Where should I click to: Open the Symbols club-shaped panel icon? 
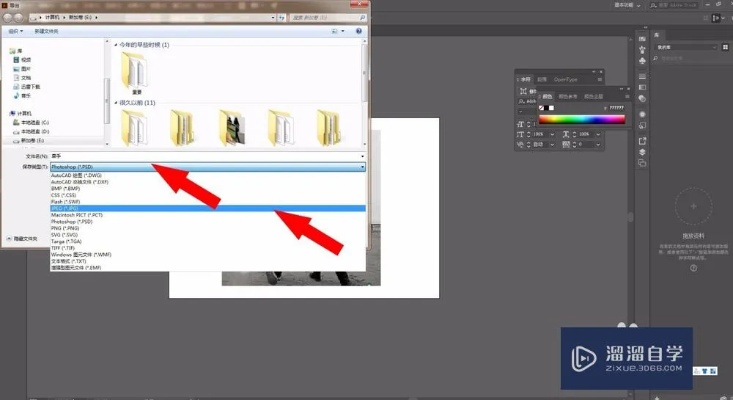[x=642, y=61]
